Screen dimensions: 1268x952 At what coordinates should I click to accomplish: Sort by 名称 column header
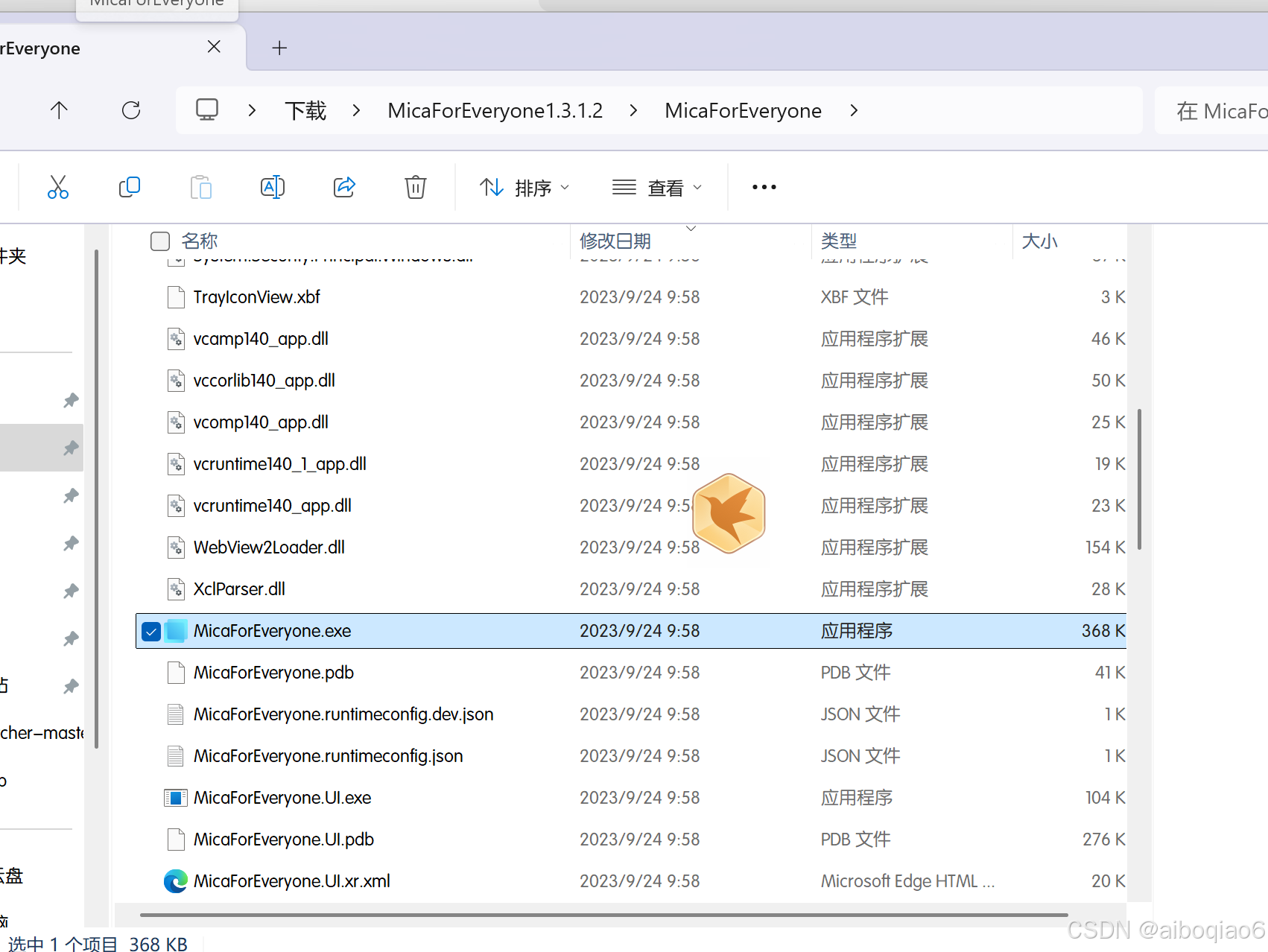click(200, 241)
